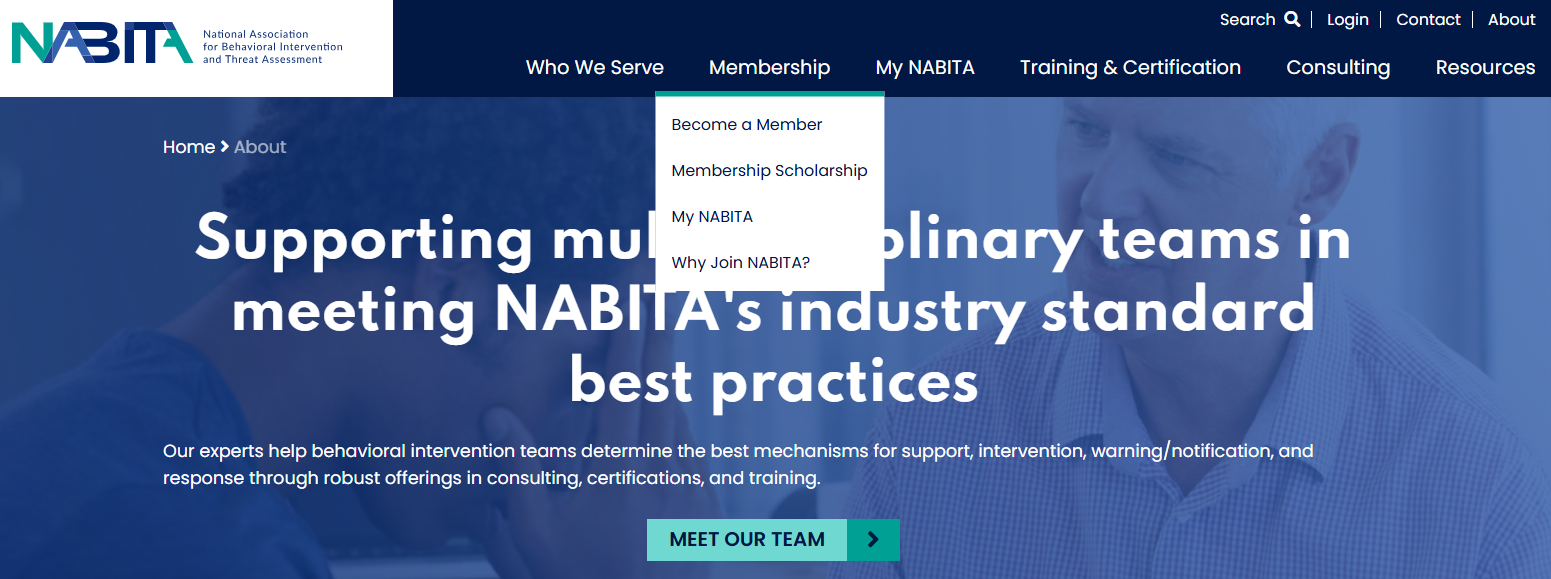Click Home in the breadcrumb trail

[189, 146]
